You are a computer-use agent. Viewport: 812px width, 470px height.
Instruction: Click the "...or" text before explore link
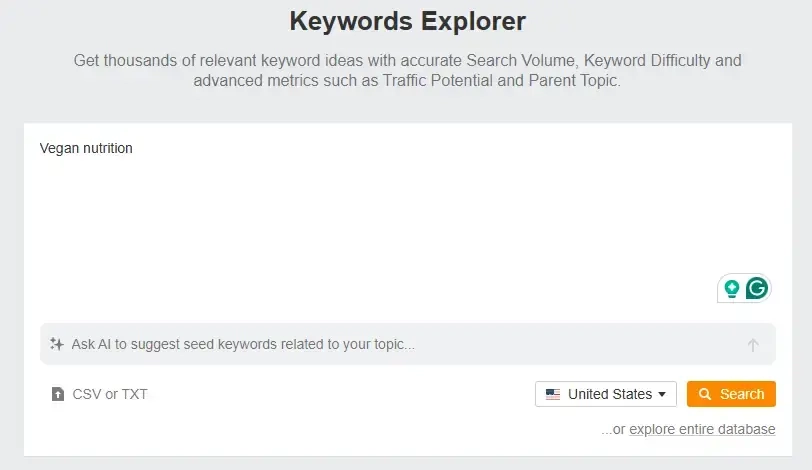[x=613, y=429]
